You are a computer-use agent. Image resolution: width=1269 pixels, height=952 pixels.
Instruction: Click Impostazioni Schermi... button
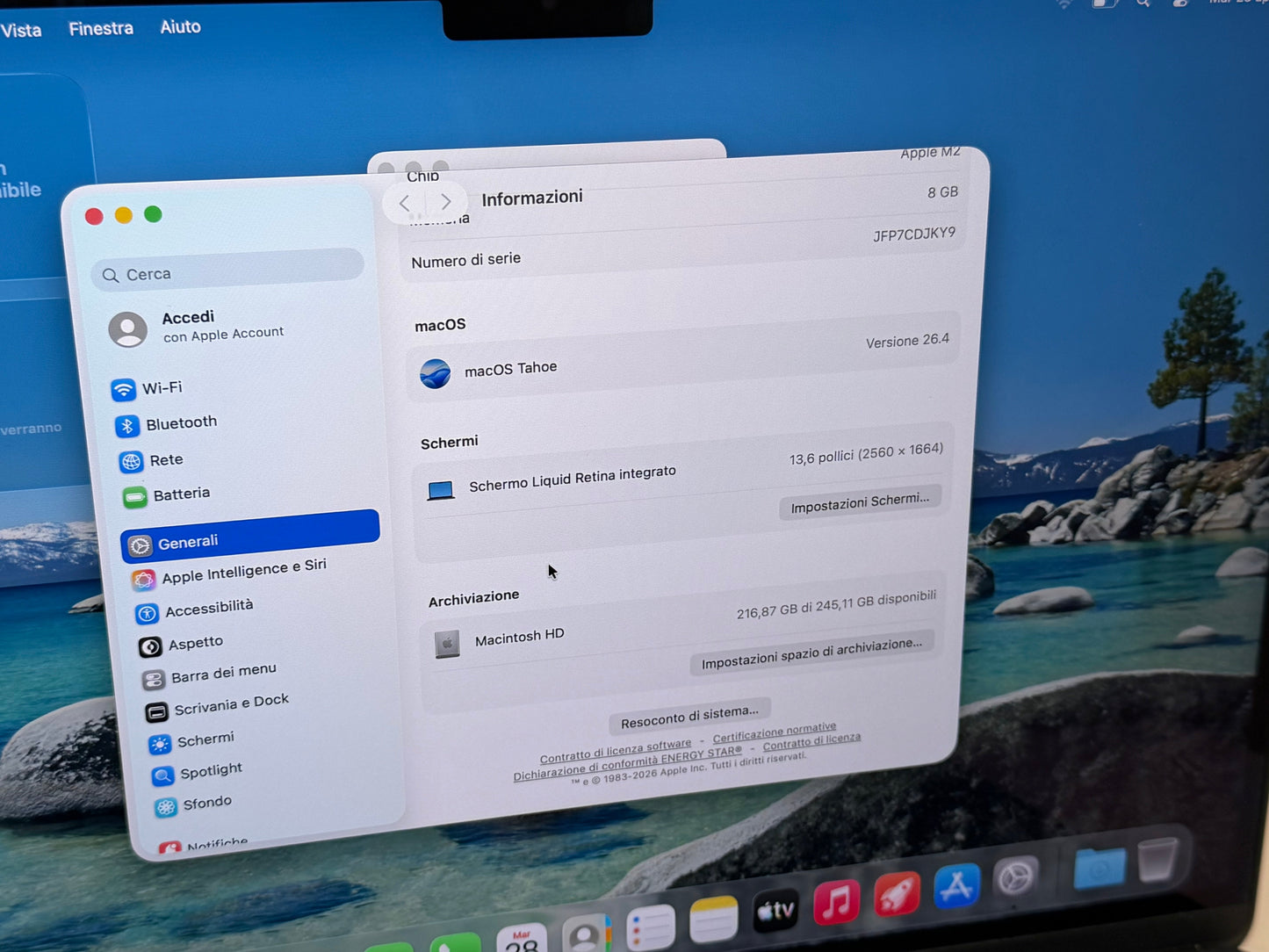click(x=860, y=502)
